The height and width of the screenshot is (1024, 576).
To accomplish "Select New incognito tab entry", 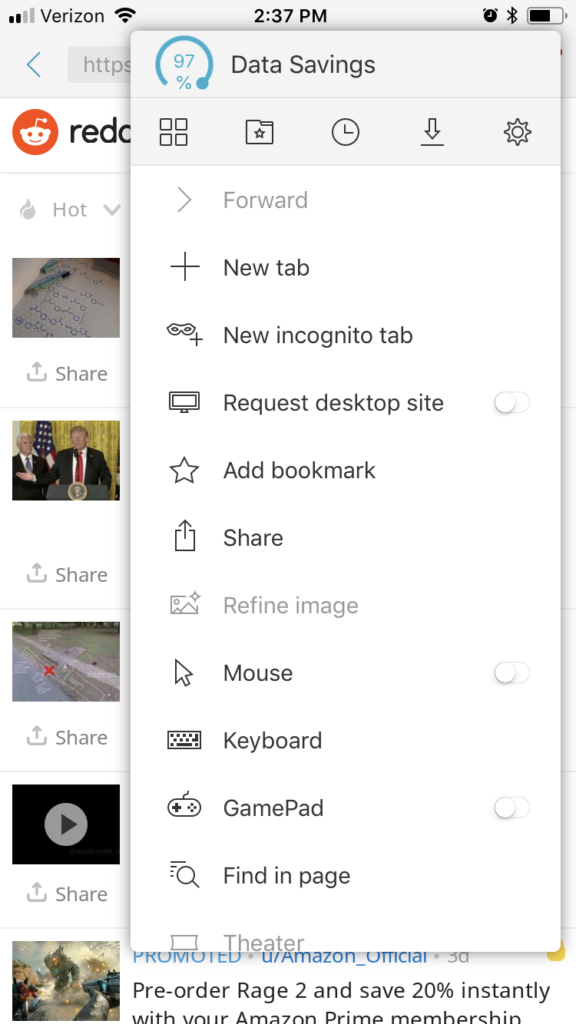I will click(x=345, y=335).
